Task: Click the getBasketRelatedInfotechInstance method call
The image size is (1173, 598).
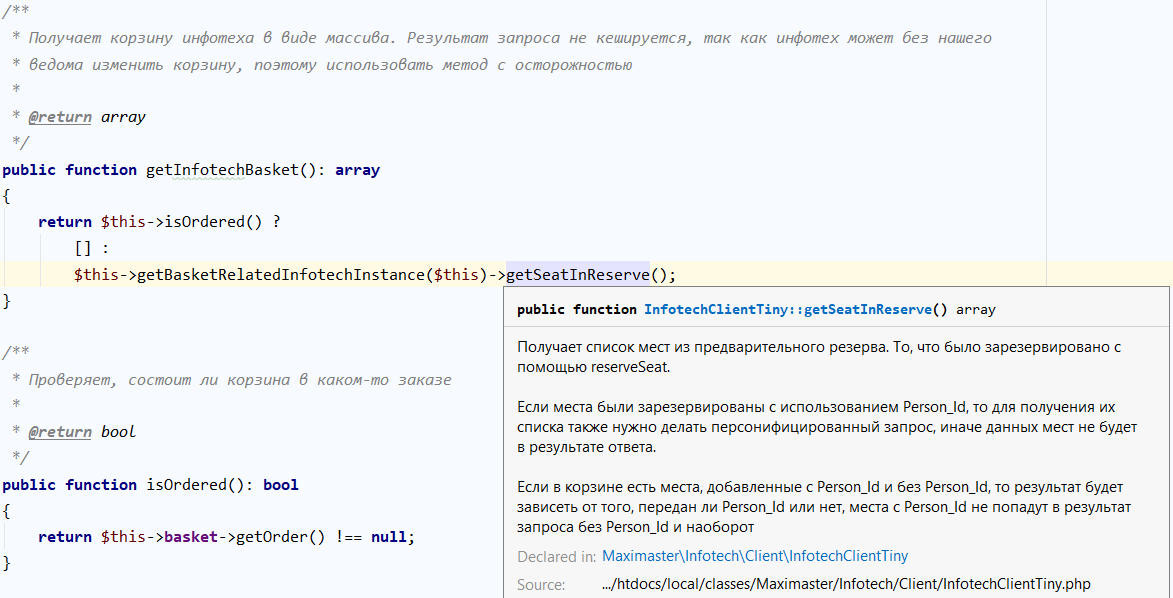Action: [281, 275]
